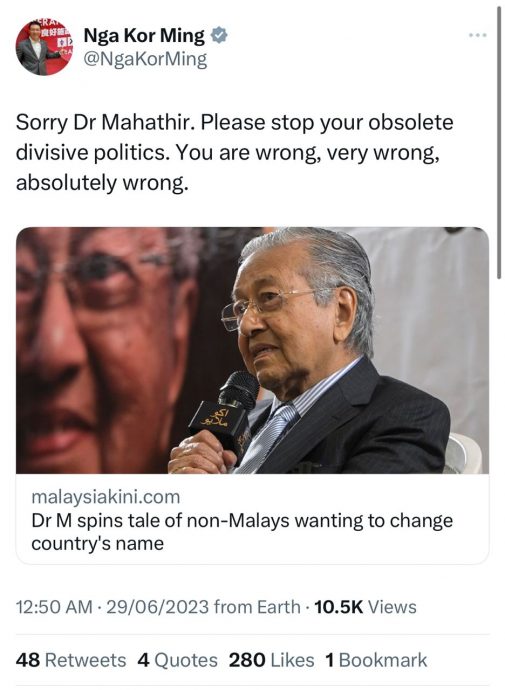Open the @NgaKorMing handle link

tap(145, 59)
